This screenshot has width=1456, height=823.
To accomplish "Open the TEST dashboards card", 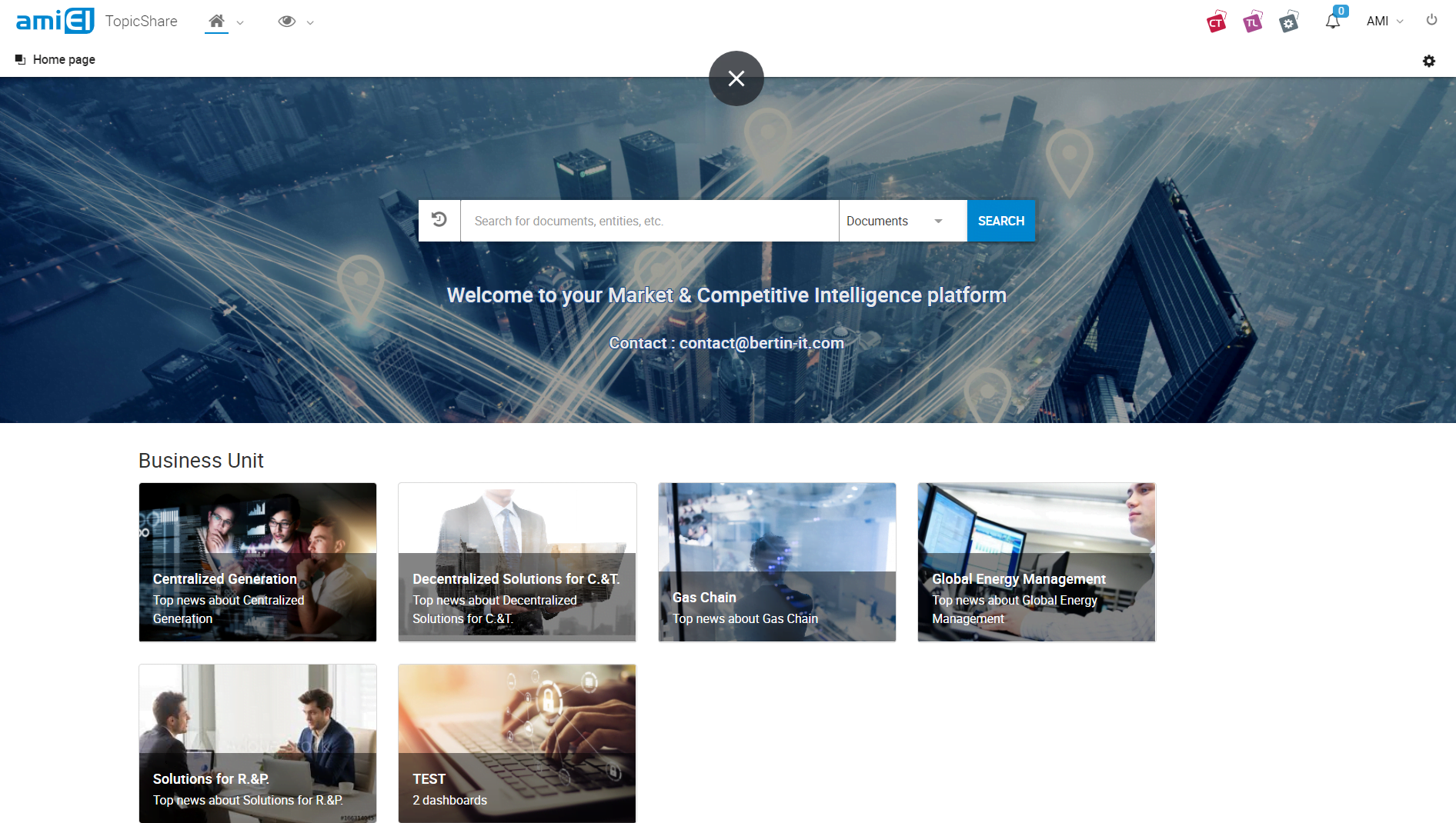I will 517,744.
